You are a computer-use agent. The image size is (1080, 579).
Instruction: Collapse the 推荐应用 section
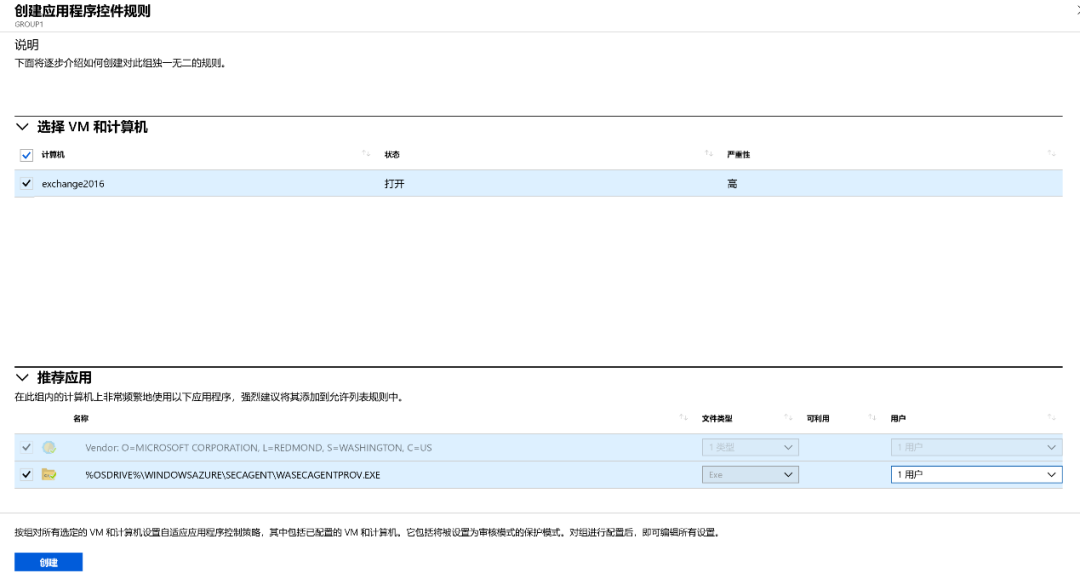22,377
